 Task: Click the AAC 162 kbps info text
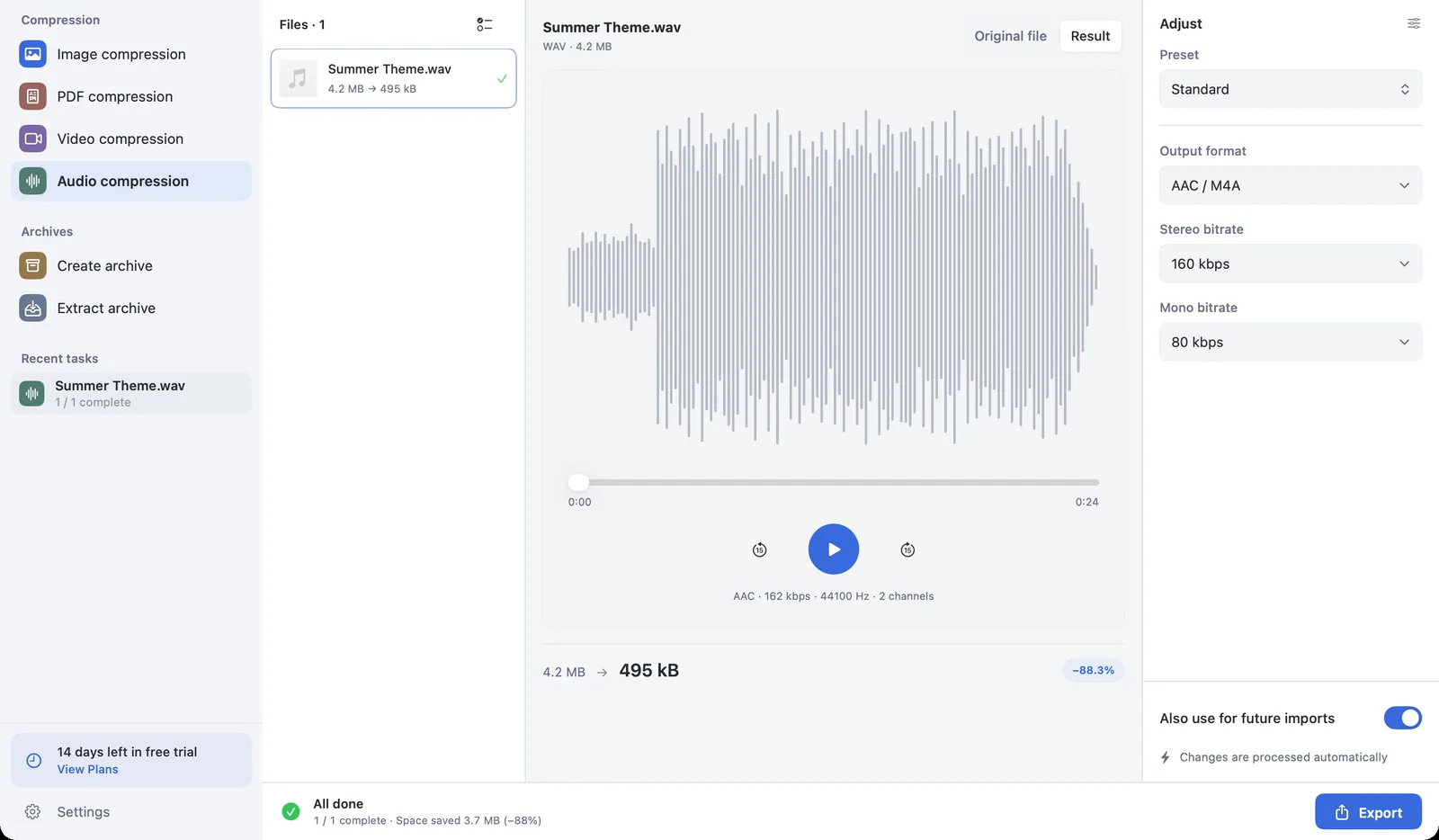(x=833, y=596)
